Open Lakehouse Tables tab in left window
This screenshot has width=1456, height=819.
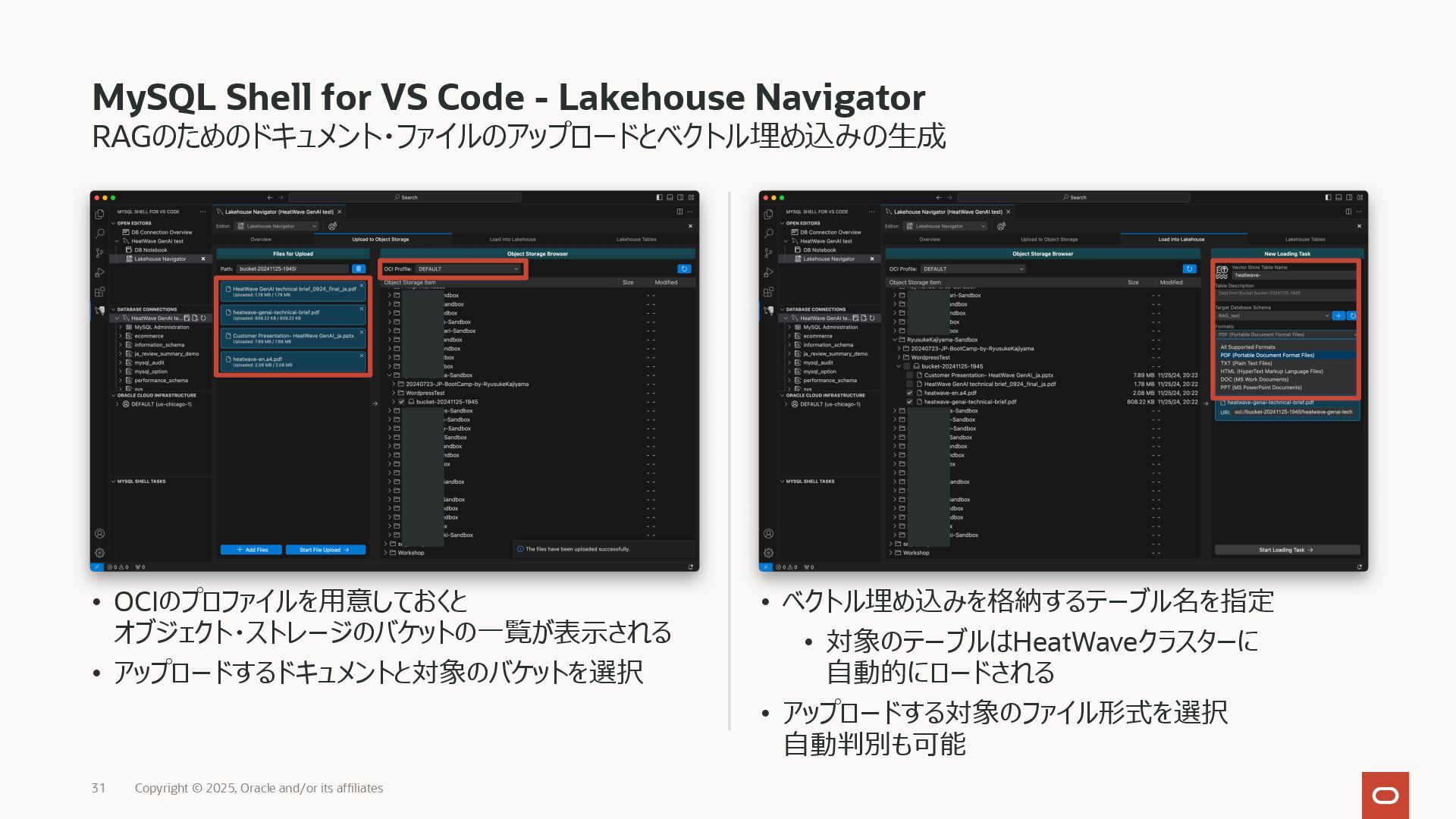[636, 240]
